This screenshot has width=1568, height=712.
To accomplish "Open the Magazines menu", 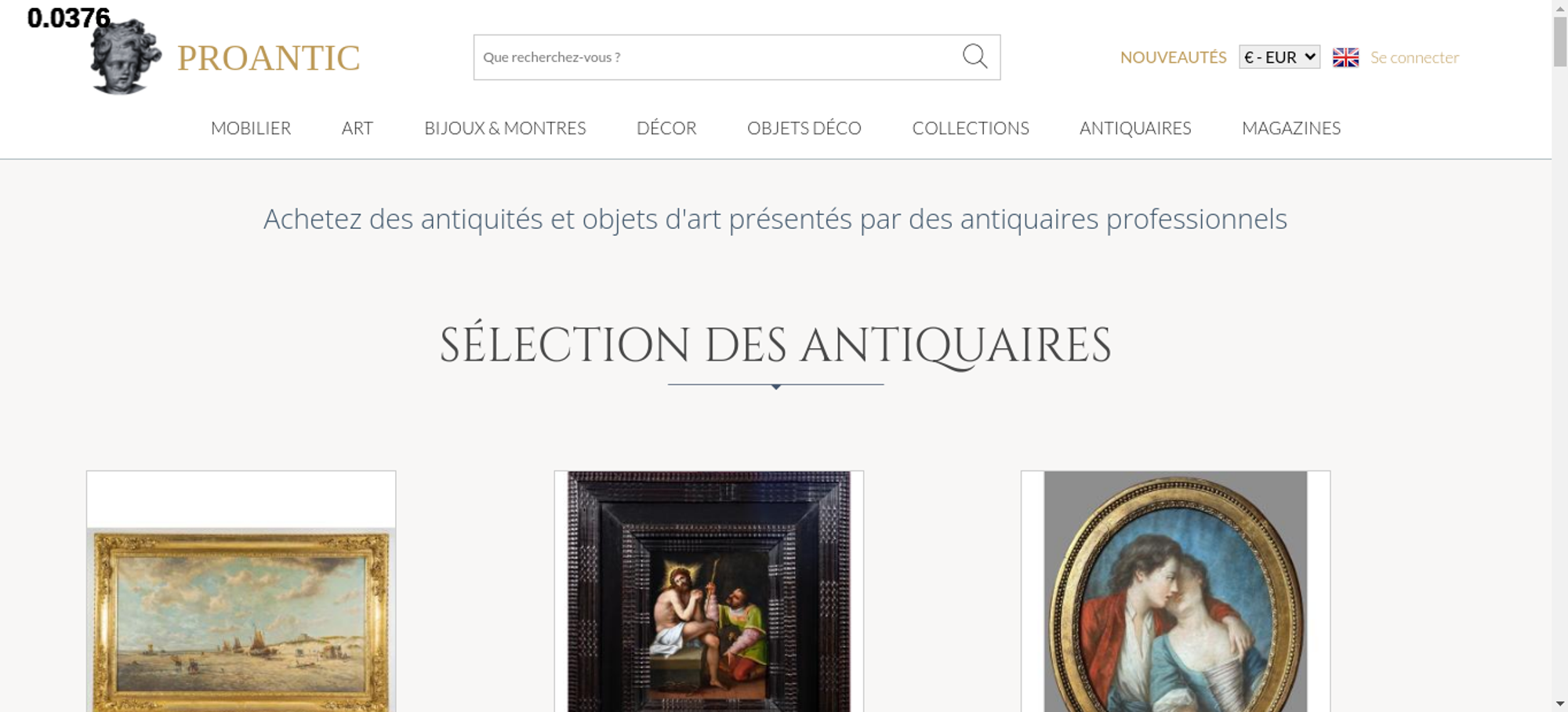I will (x=1291, y=128).
